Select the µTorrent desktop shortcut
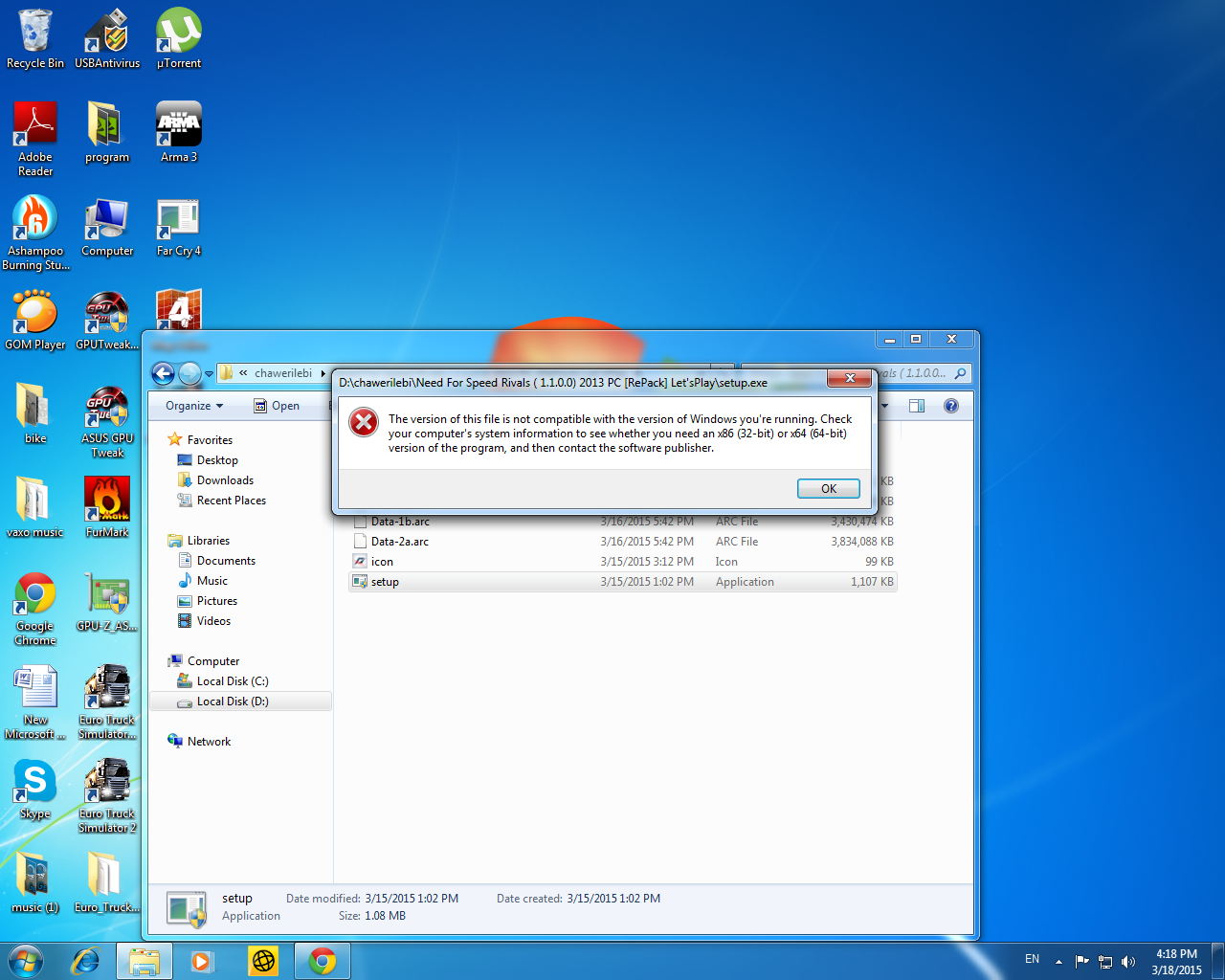The image size is (1225, 980). (x=179, y=39)
